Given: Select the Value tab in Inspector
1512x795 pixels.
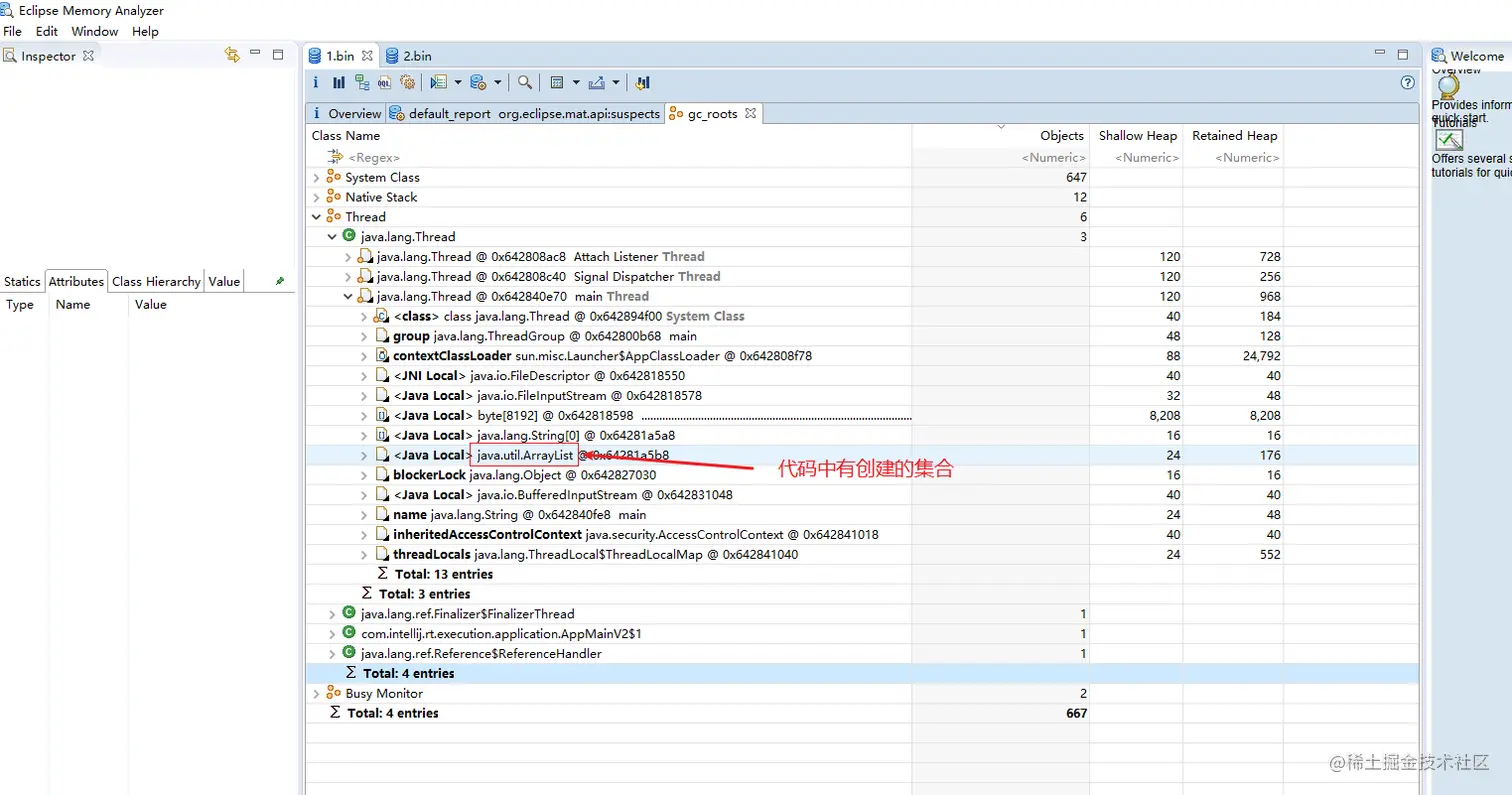Looking at the screenshot, I should (x=224, y=282).
